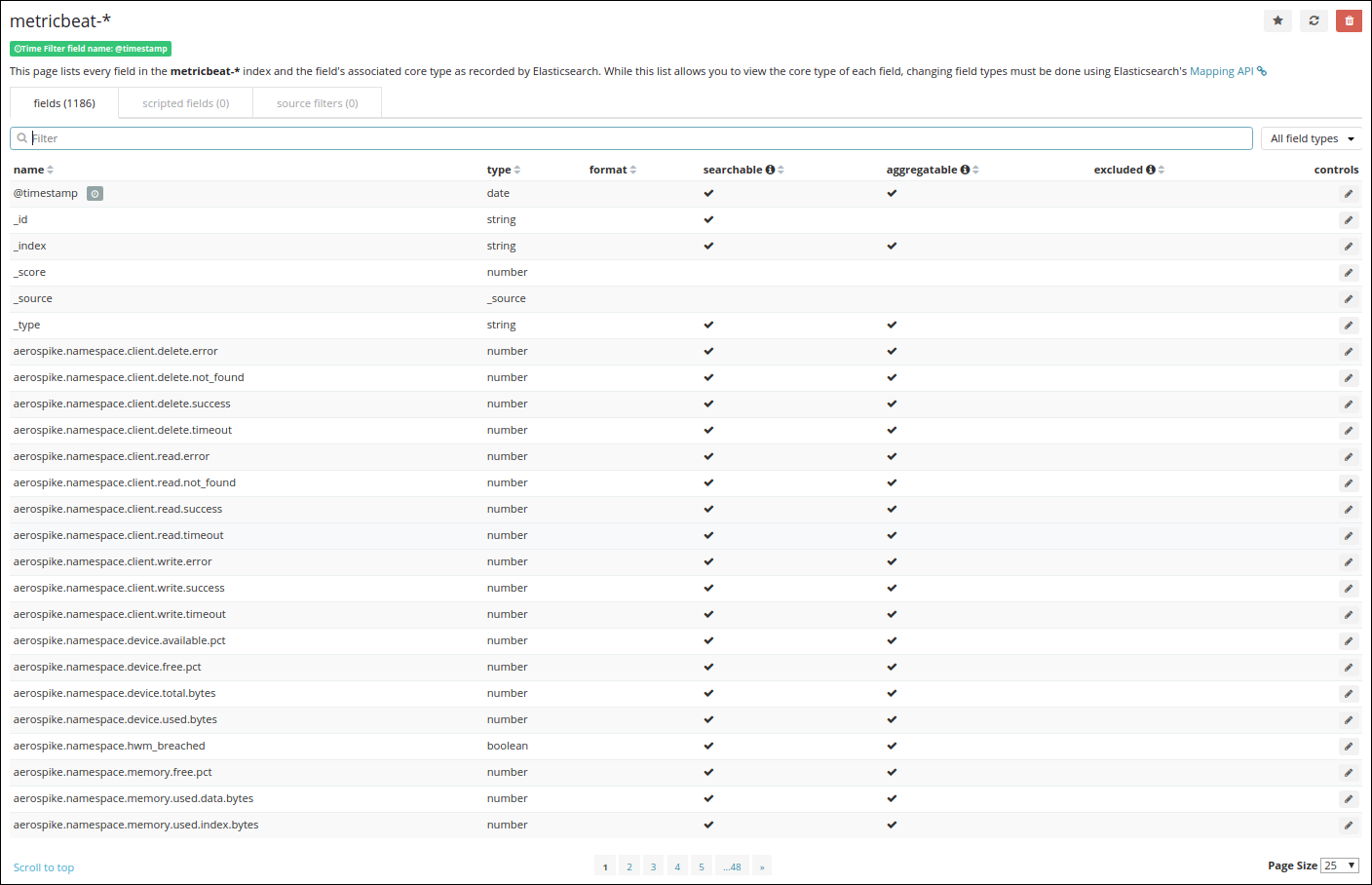This screenshot has height=885, width=1372.
Task: Edit aerospike.namespace.client.delete.success field
Action: click(1349, 404)
